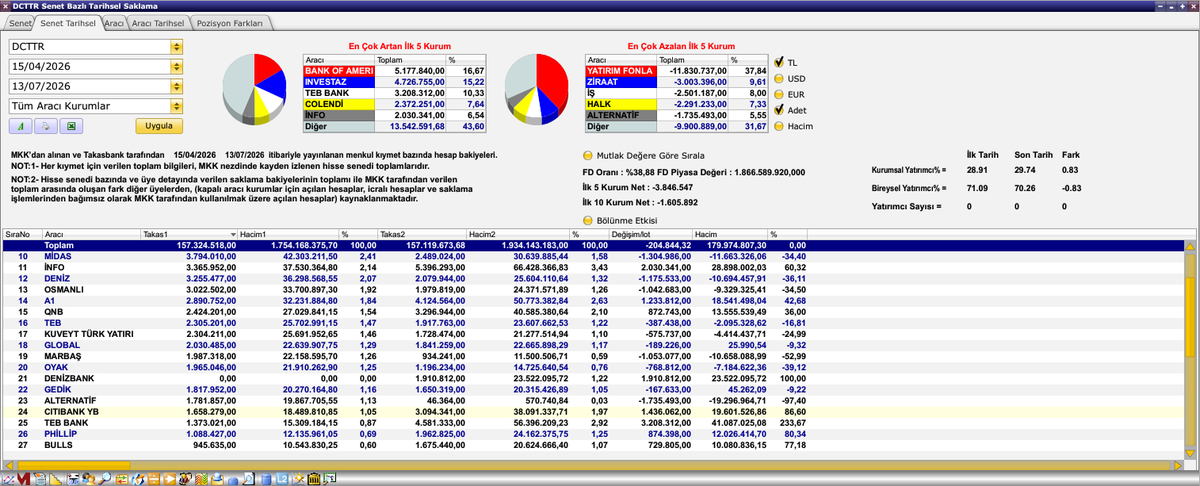Open the Pozisyon Farkları tab
This screenshot has height=486, width=1200.
coord(228,21)
